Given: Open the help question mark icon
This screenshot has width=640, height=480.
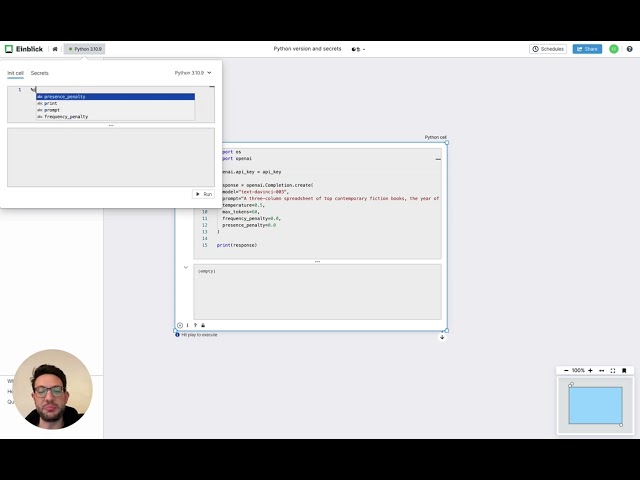Looking at the screenshot, I should point(629,49).
